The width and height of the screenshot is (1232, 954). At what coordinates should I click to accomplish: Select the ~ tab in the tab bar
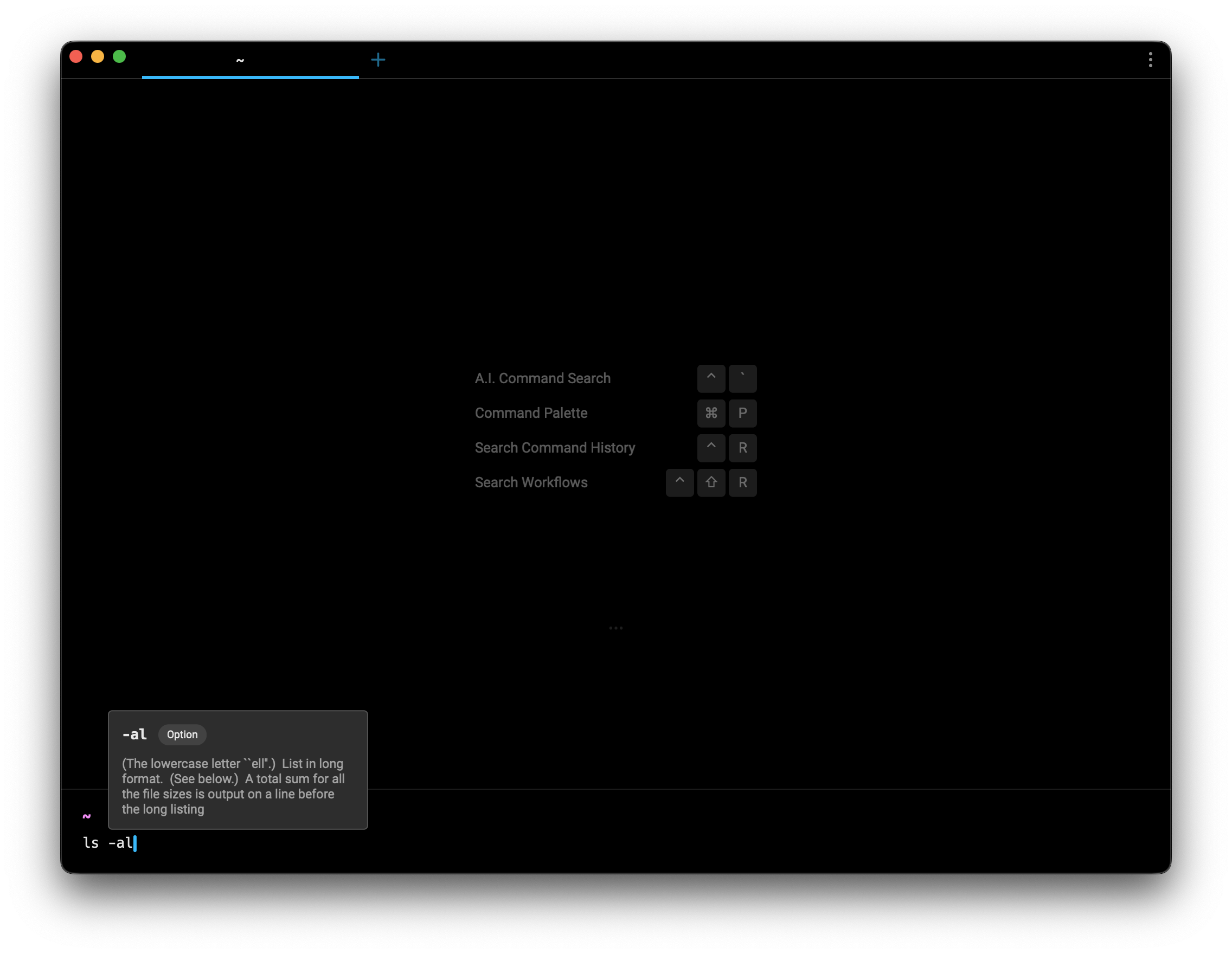240,59
